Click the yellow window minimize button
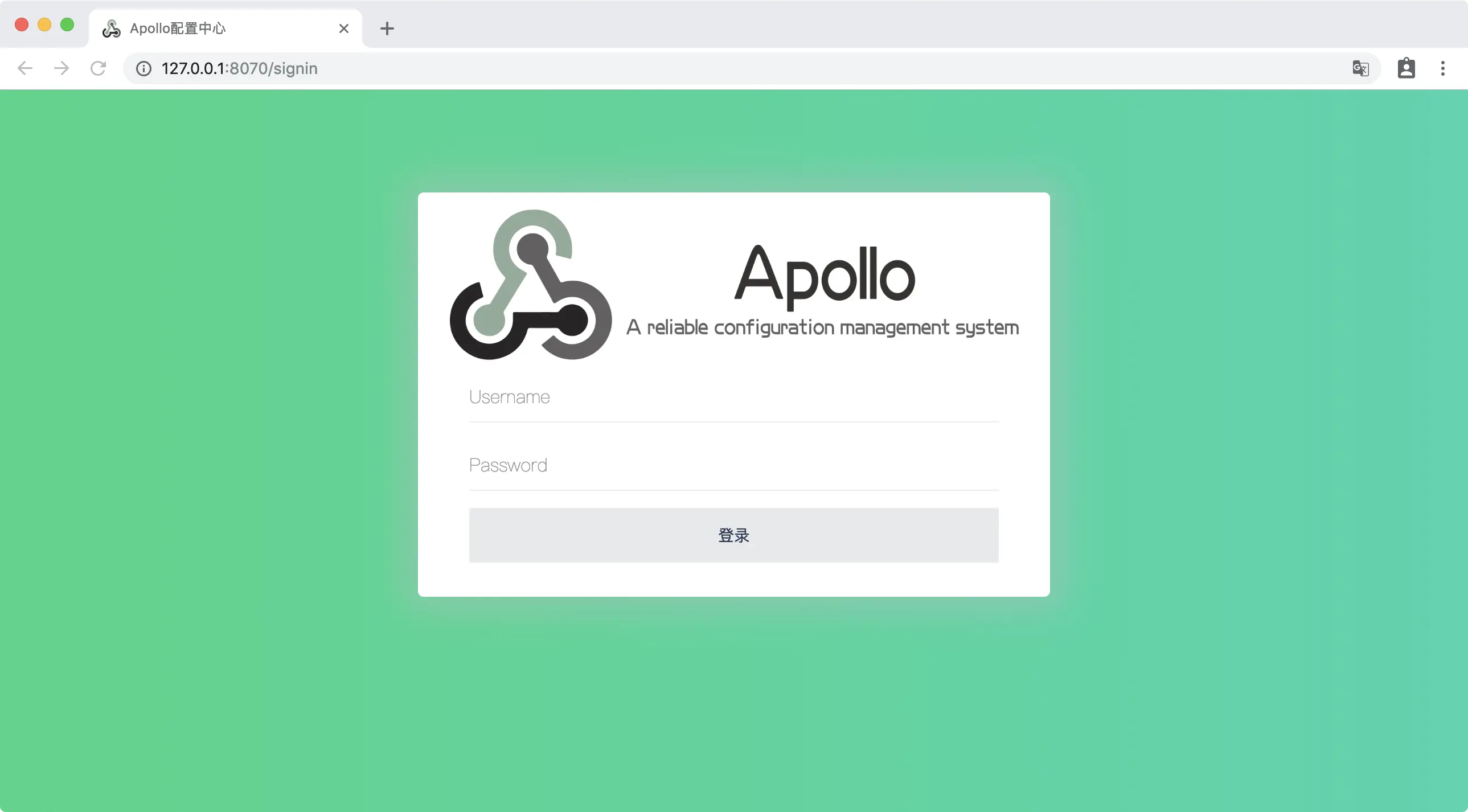Image resolution: width=1468 pixels, height=812 pixels. coord(44,24)
